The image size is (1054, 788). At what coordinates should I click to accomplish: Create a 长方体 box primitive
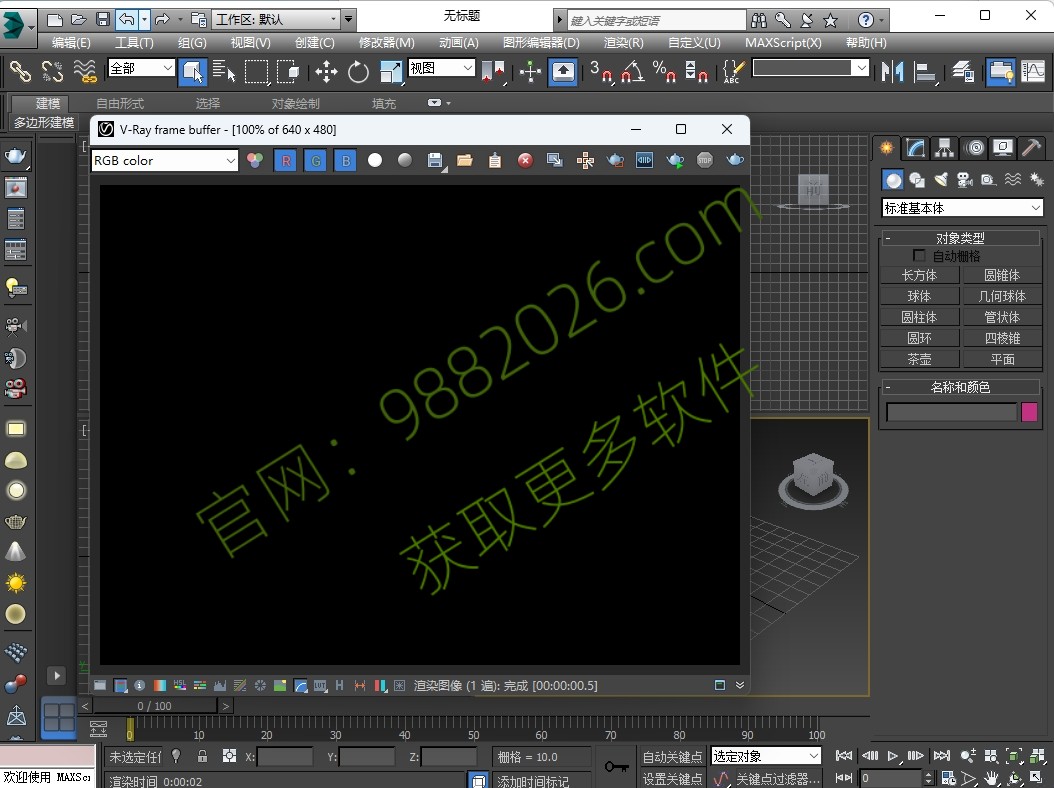920,275
